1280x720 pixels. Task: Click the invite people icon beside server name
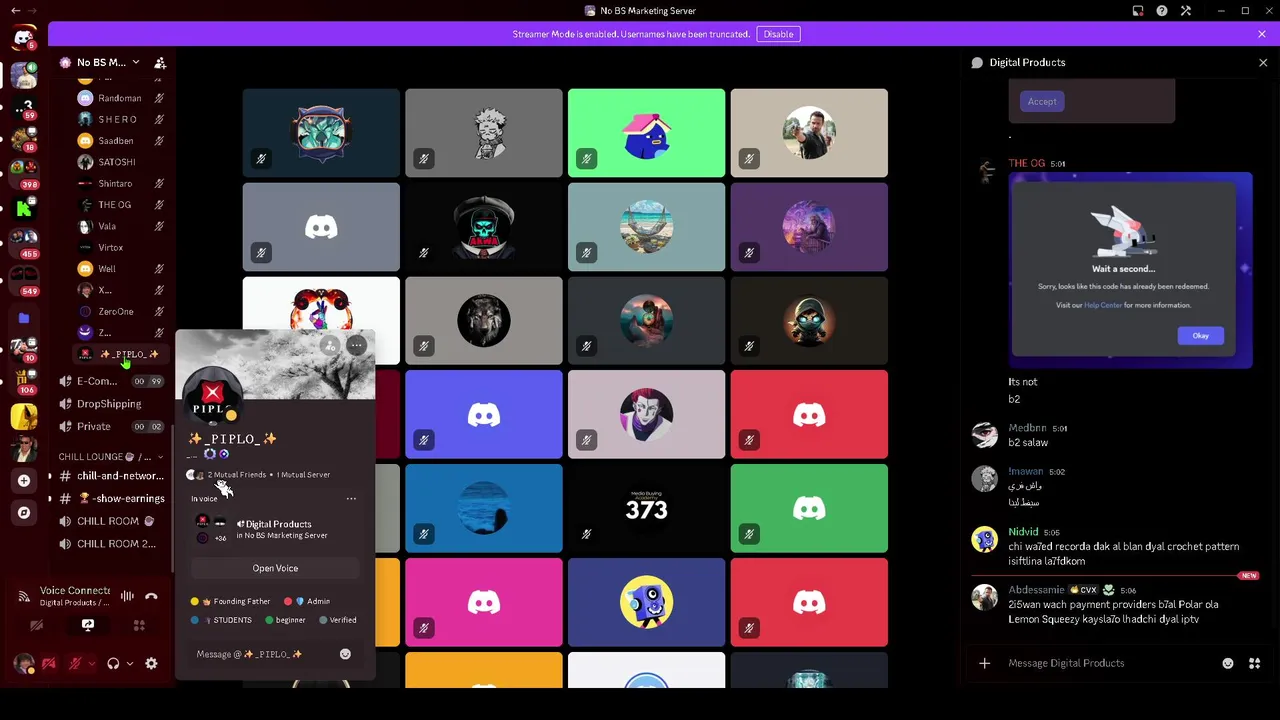pos(160,62)
